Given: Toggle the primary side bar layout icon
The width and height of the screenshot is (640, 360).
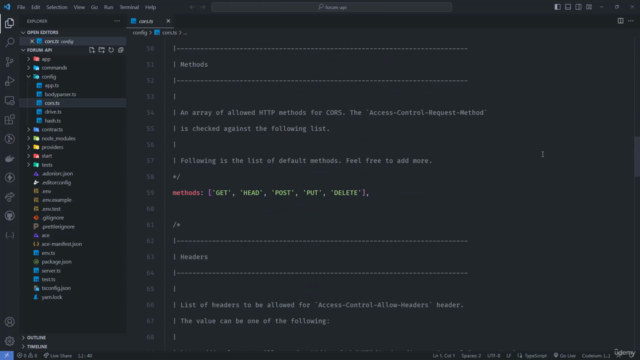Looking at the screenshot, I should click(x=558, y=7).
